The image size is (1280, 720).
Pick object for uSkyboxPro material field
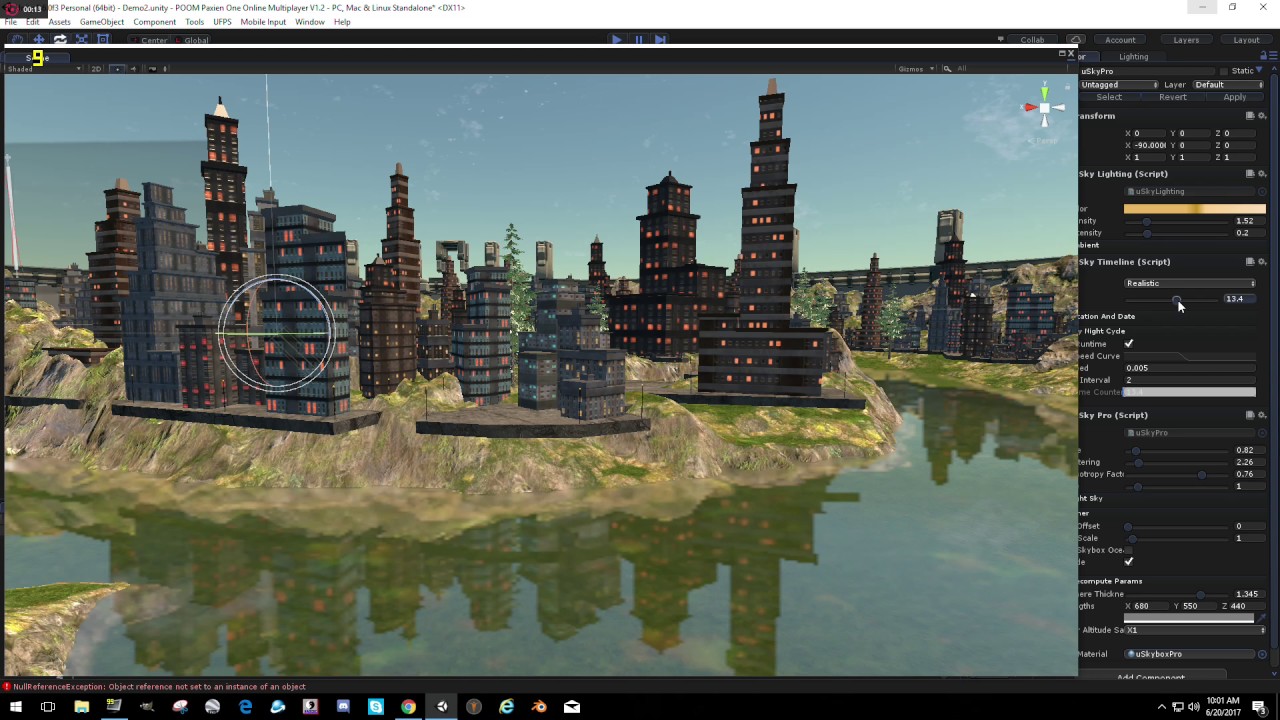(x=1262, y=654)
